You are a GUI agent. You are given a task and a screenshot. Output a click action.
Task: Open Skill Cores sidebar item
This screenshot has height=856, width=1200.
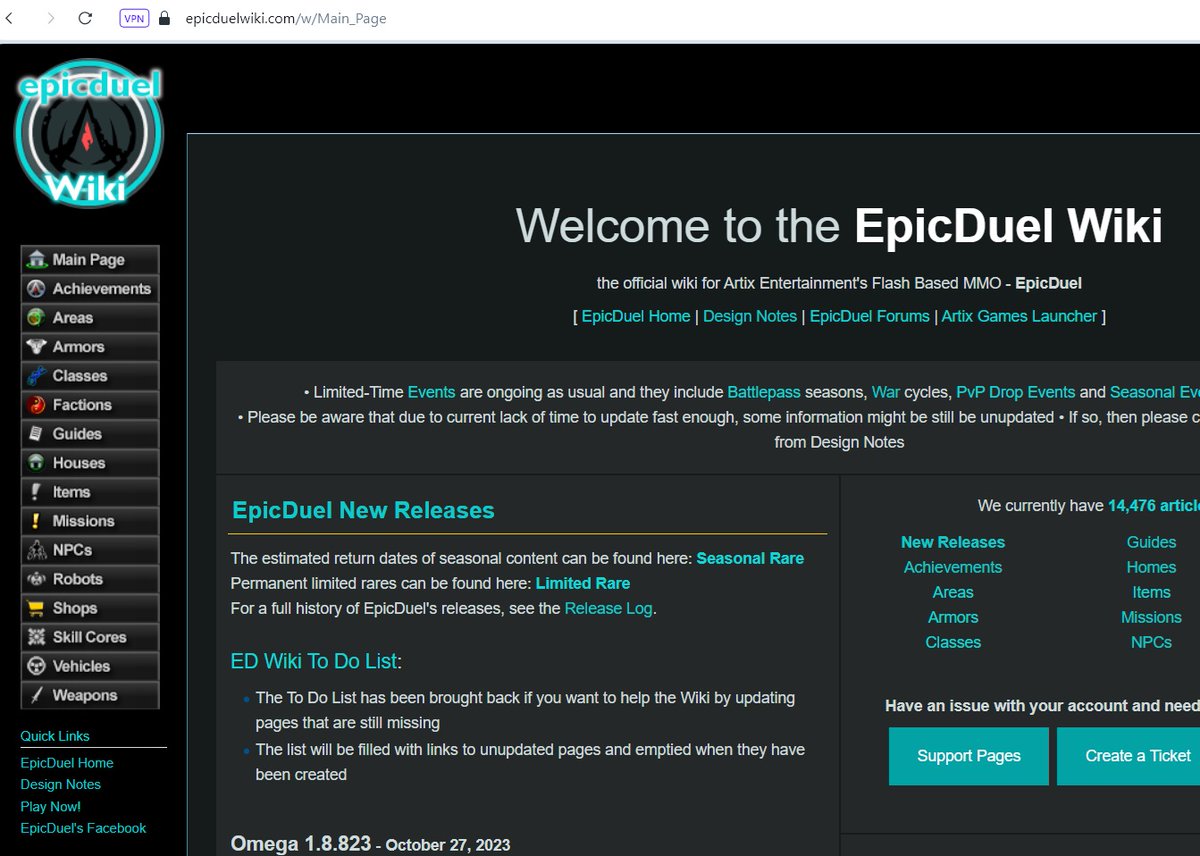coord(90,637)
